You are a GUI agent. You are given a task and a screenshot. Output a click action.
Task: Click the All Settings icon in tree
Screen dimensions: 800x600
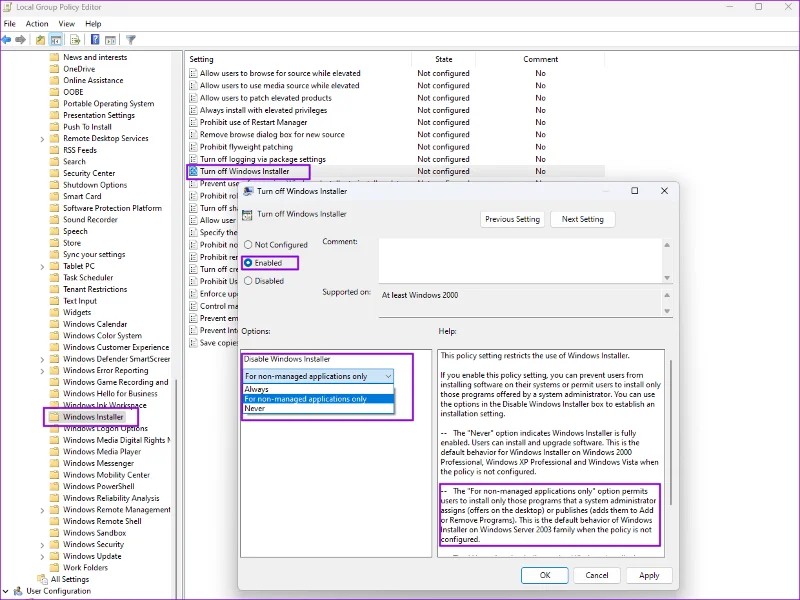[x=42, y=579]
